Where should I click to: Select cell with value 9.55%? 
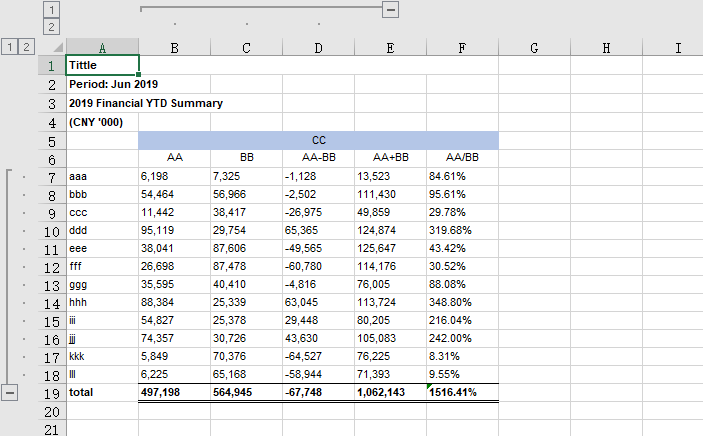click(462, 375)
